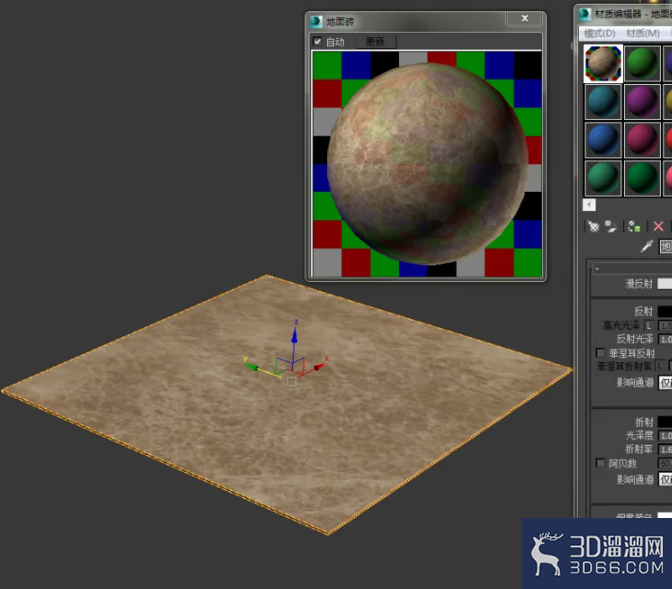Viewport: 672px width, 589px height.
Task: Select the dark green sample sphere
Action: pyautogui.click(x=642, y=178)
